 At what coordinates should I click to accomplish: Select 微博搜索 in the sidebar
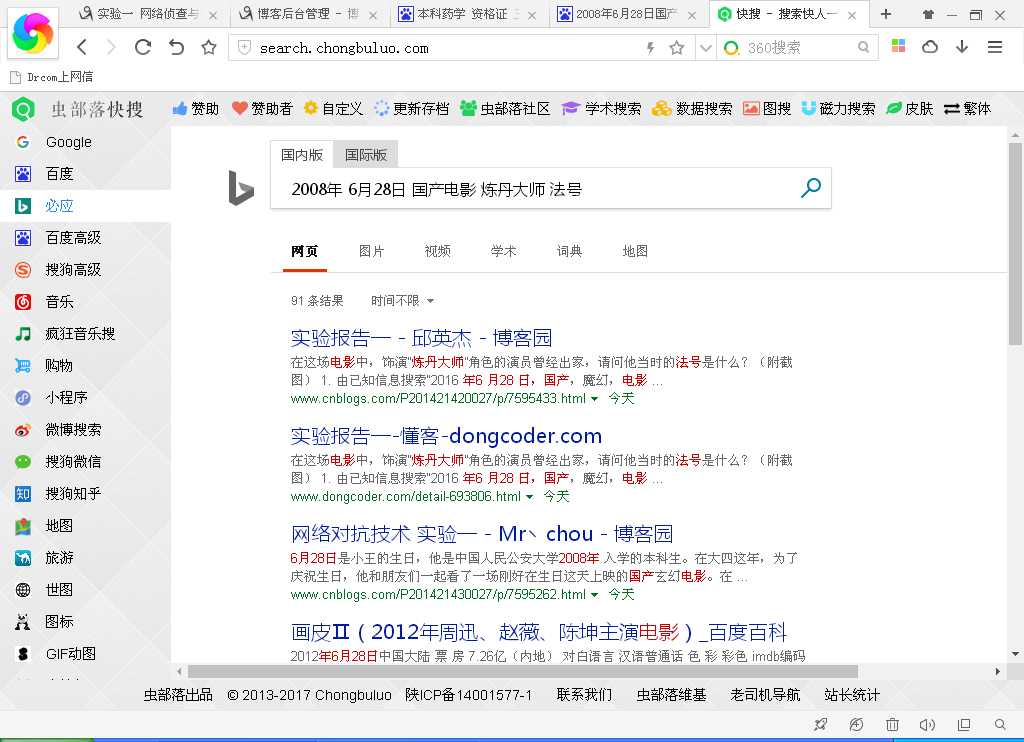tap(86, 430)
